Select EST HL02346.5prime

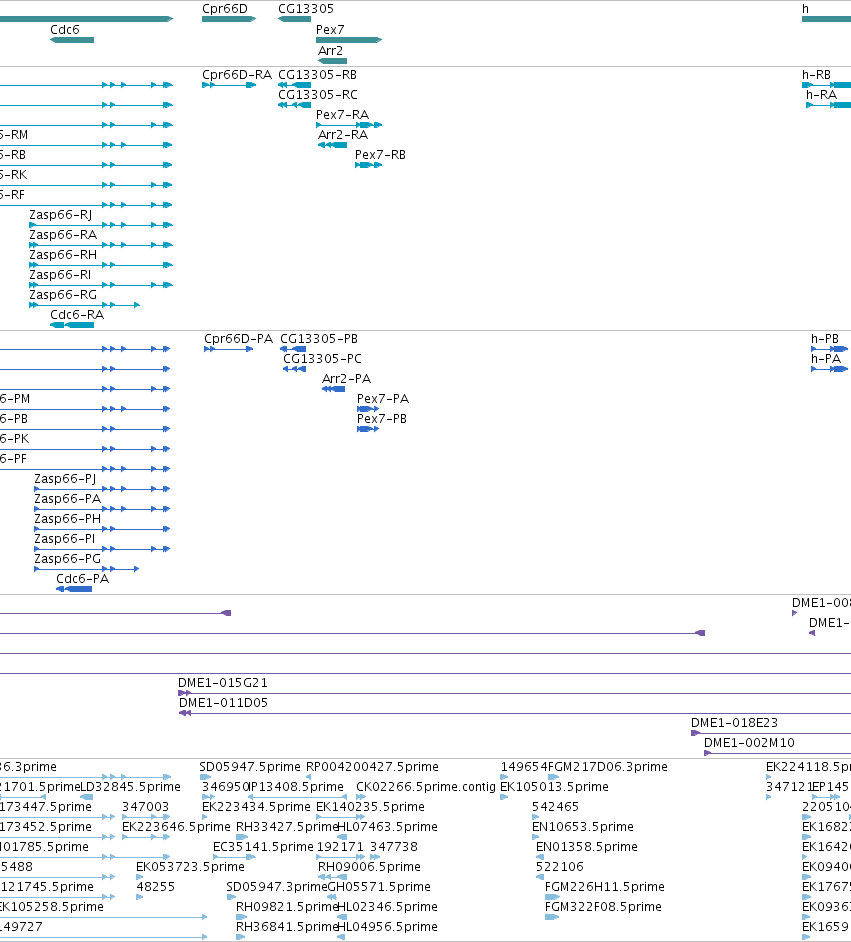[387, 907]
